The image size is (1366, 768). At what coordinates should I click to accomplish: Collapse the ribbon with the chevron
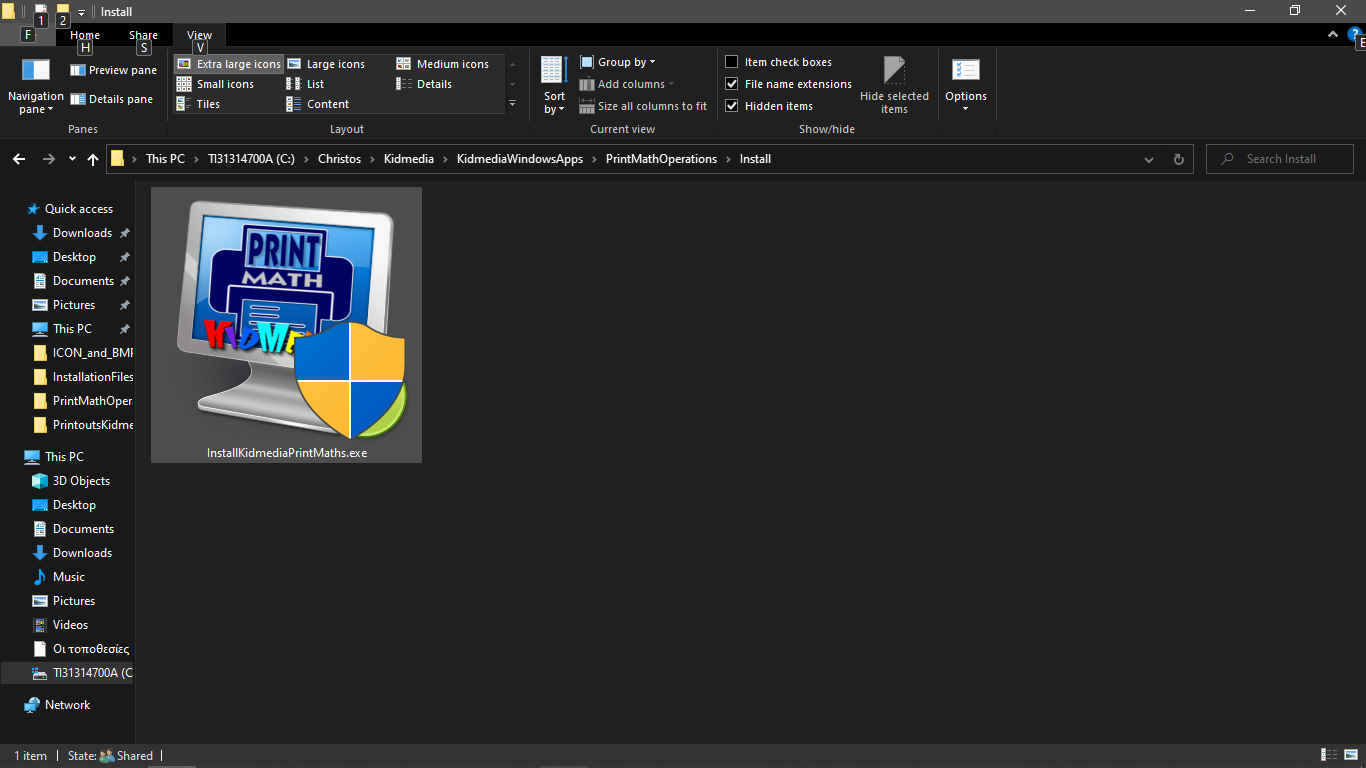pyautogui.click(x=1332, y=34)
